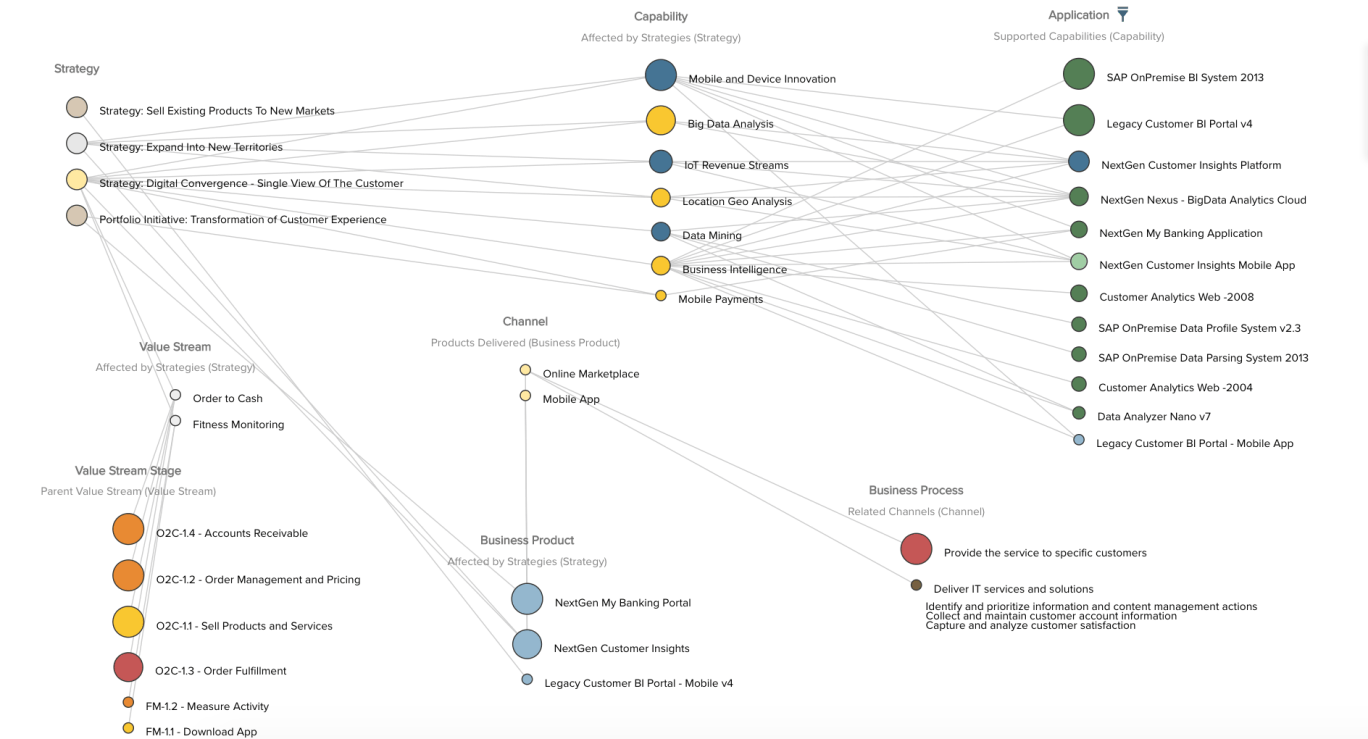Open the Application column filter icon
This screenshot has height=739, width=1368.
point(1123,14)
